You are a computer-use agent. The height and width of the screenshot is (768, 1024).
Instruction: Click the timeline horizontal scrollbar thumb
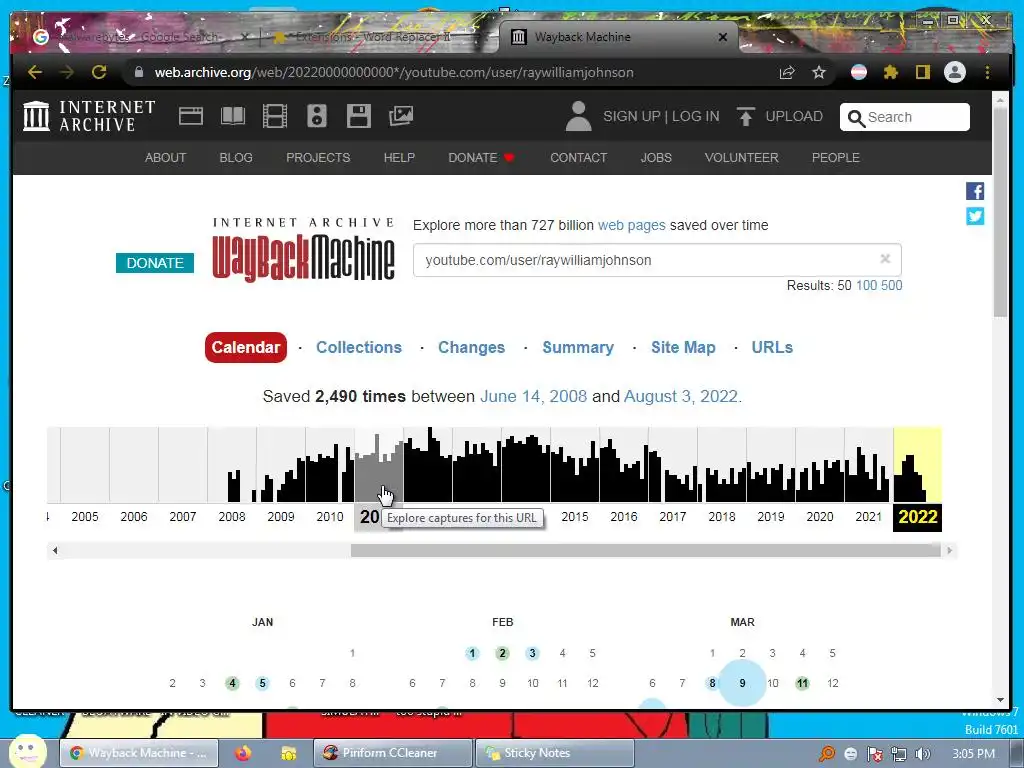pyautogui.click(x=645, y=551)
